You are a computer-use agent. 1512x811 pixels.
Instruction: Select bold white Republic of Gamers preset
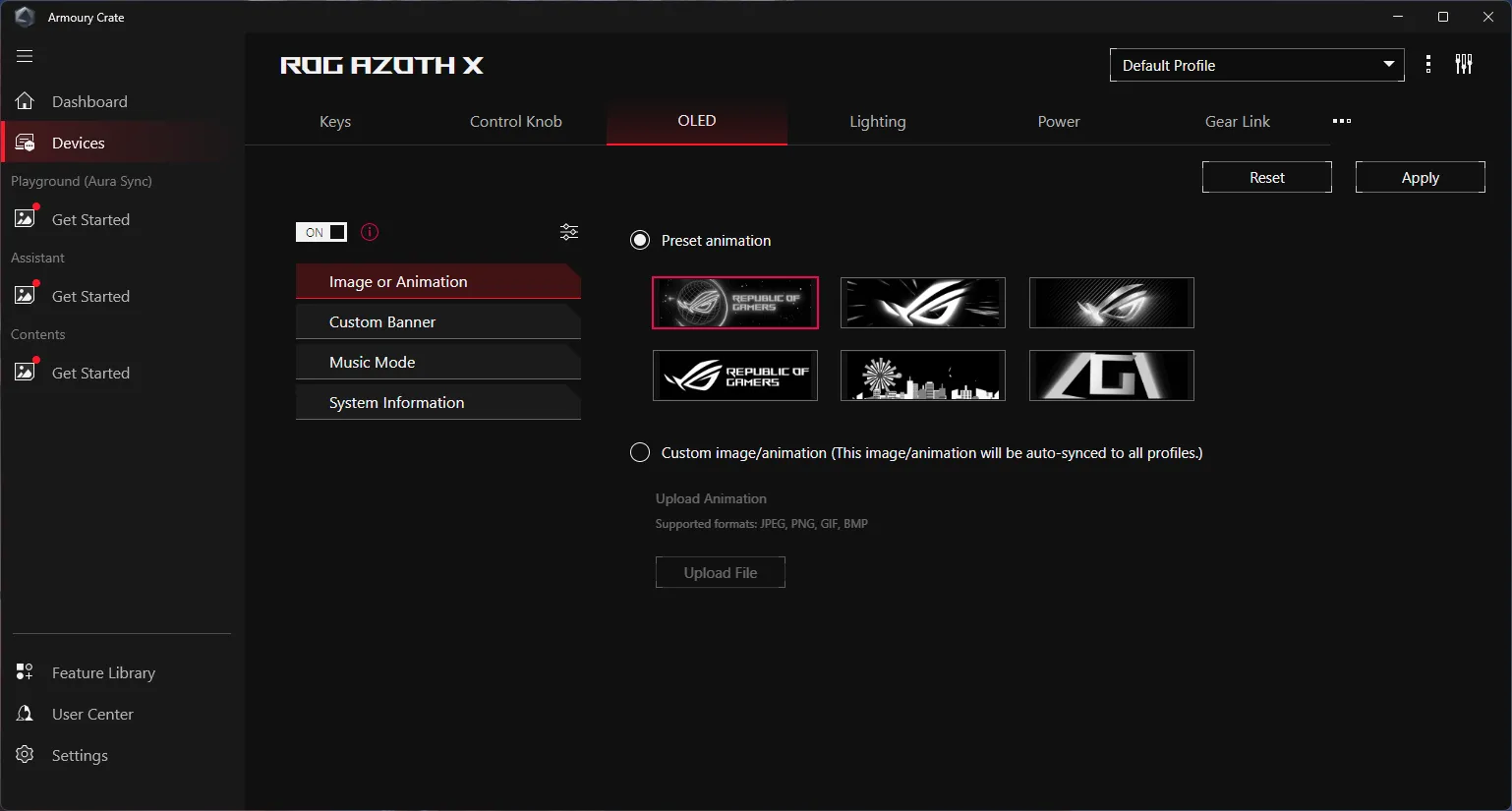(x=735, y=376)
